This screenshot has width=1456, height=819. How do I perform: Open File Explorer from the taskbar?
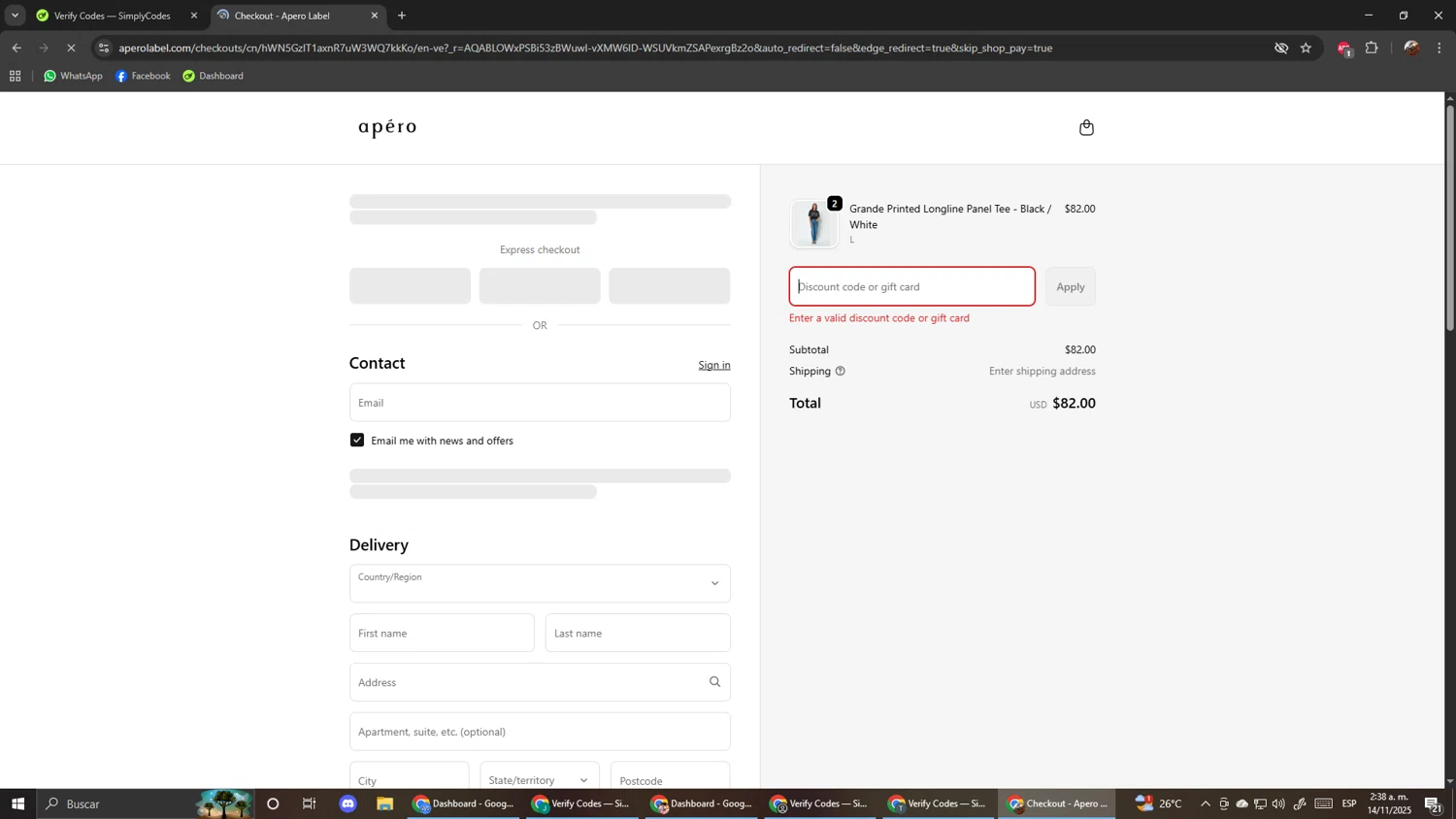point(385,803)
